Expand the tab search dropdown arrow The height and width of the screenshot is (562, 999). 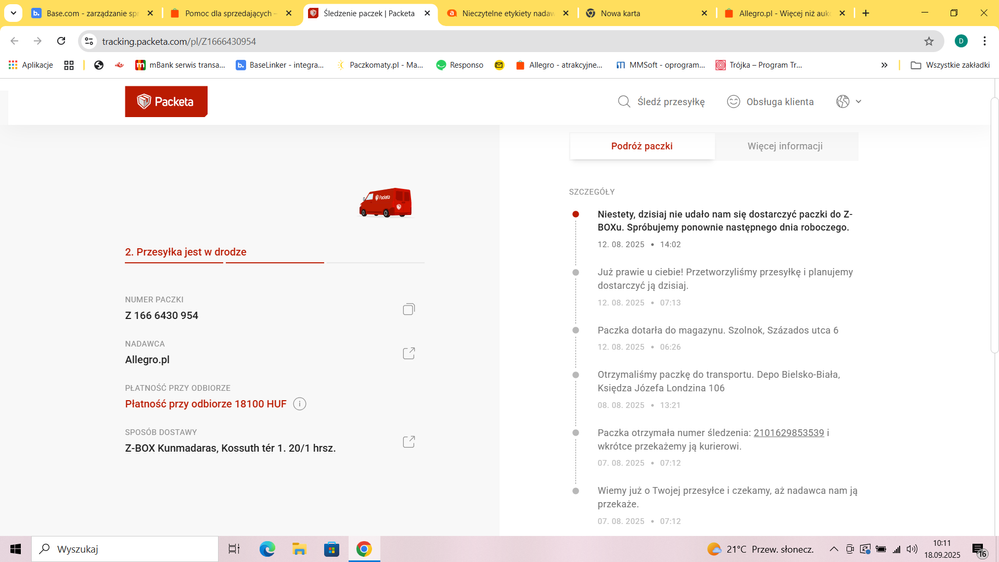(14, 13)
